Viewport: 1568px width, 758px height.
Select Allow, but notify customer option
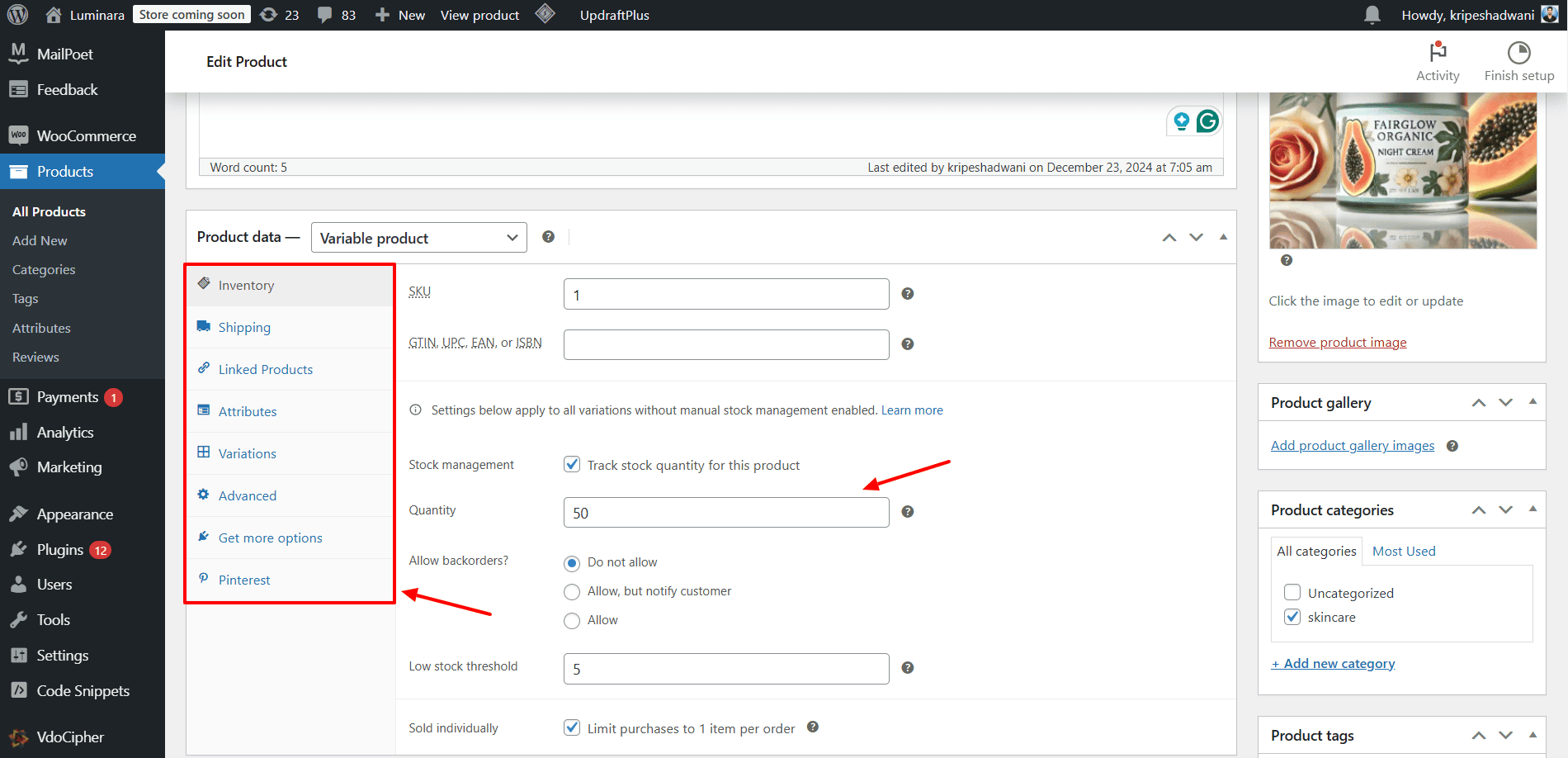point(572,592)
